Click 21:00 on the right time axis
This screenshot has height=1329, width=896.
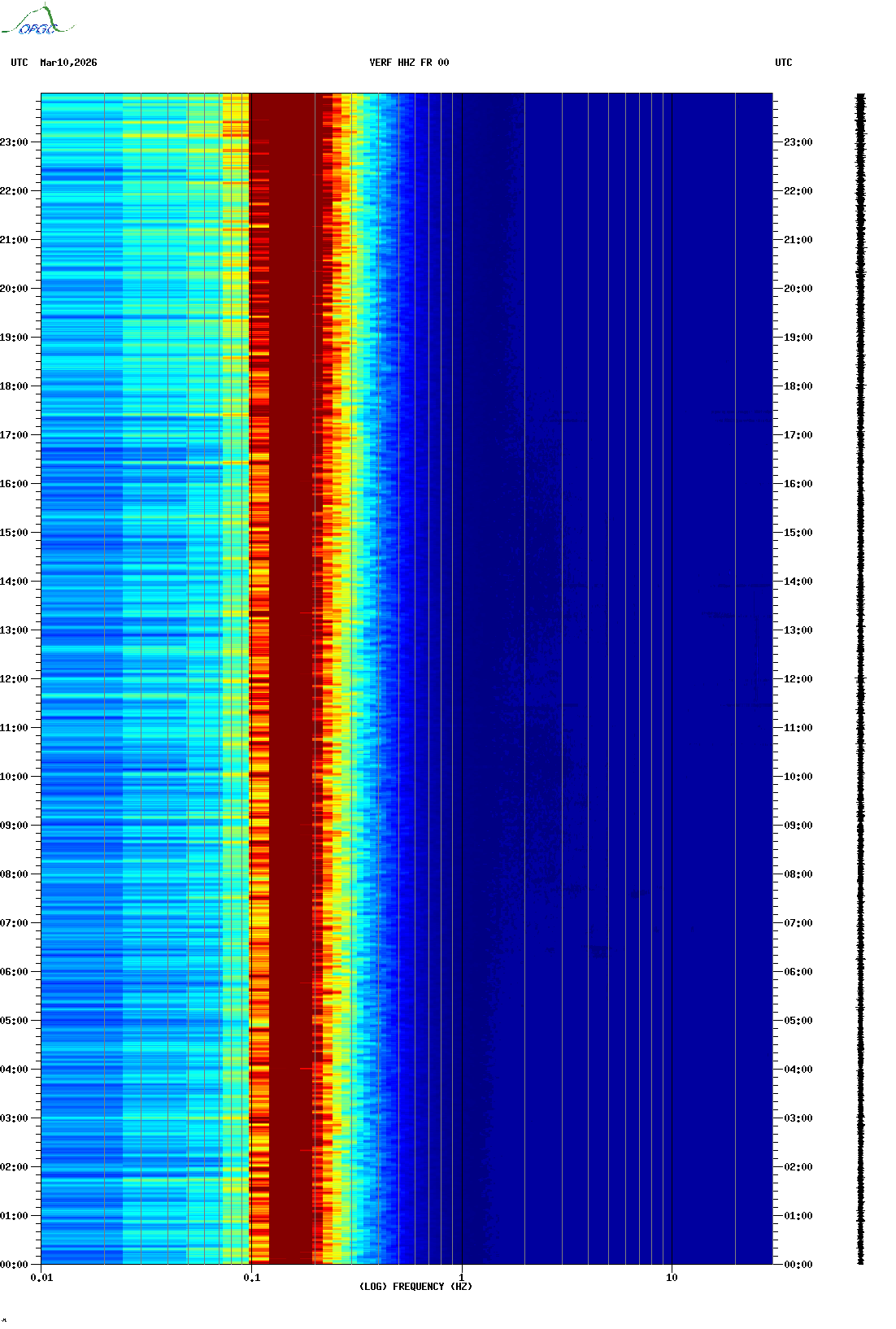click(798, 240)
